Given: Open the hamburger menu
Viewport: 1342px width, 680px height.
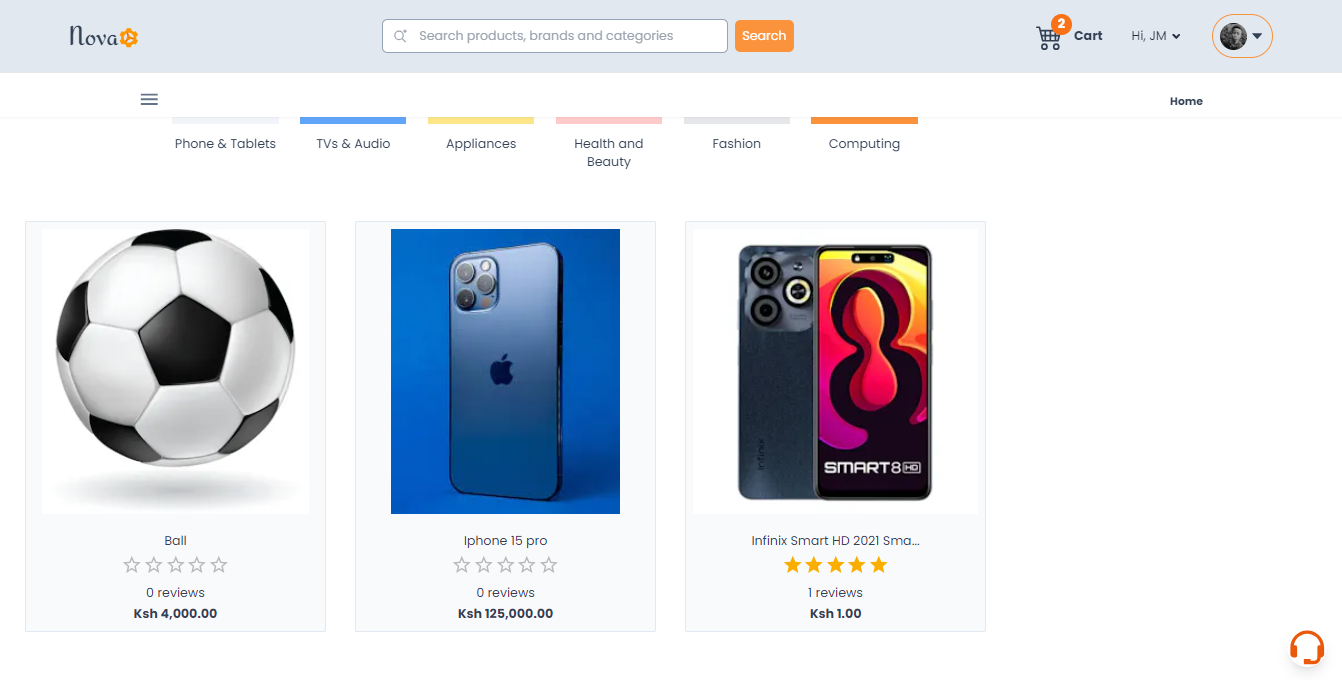Looking at the screenshot, I should [149, 99].
